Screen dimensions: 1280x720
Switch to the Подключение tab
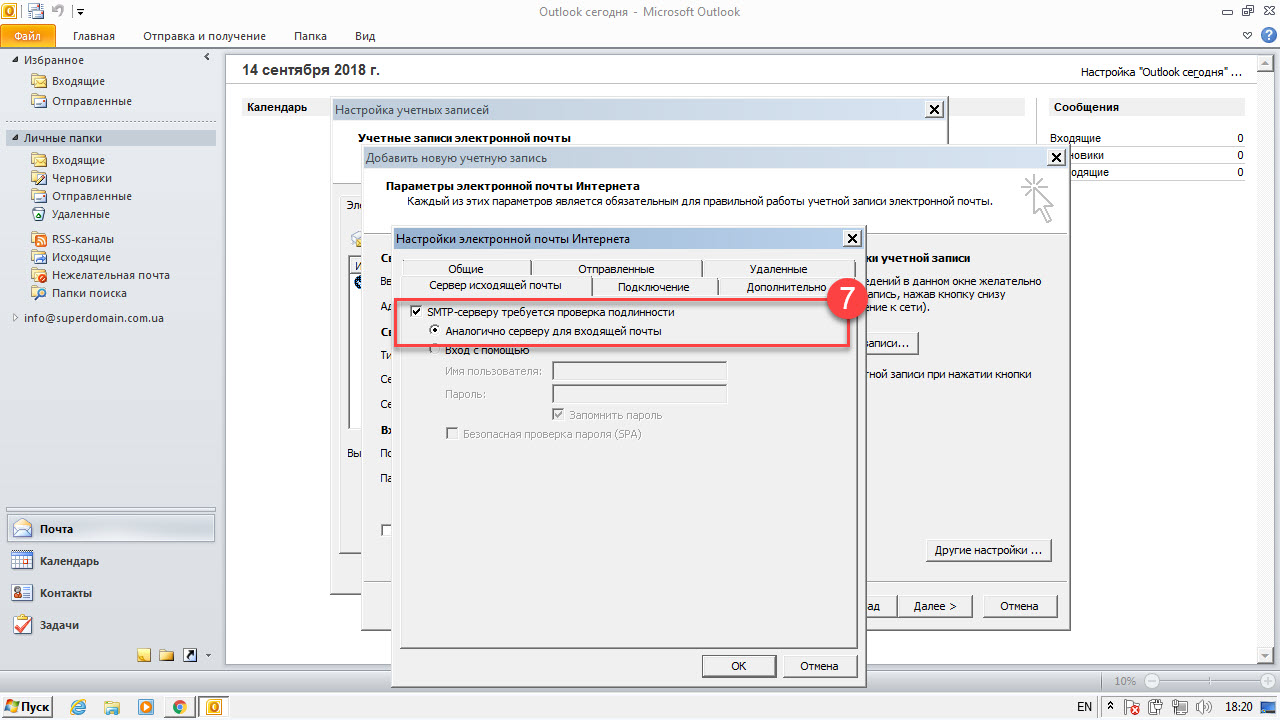(654, 287)
